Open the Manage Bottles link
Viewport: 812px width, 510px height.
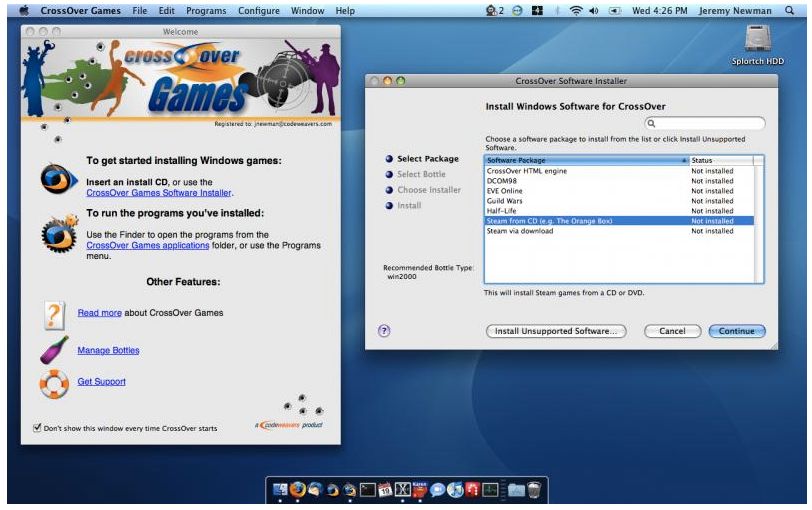coord(108,351)
